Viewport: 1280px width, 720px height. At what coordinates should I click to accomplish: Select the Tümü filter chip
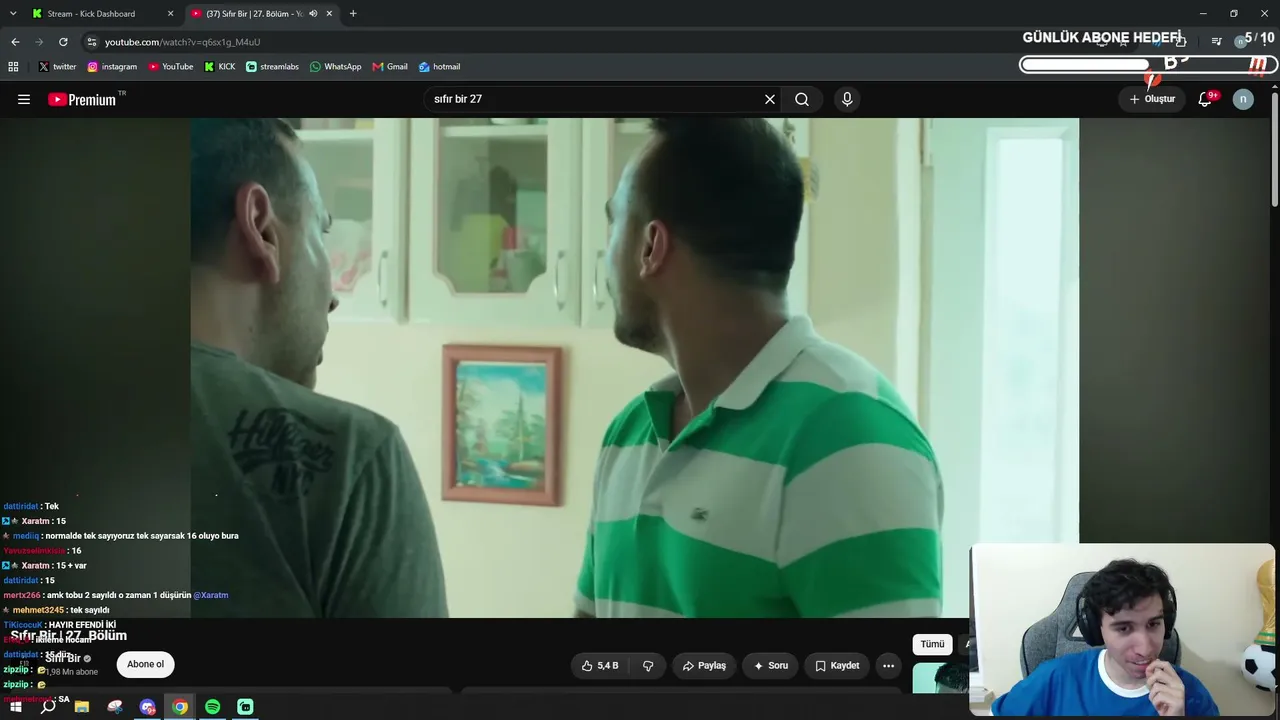pyautogui.click(x=932, y=644)
